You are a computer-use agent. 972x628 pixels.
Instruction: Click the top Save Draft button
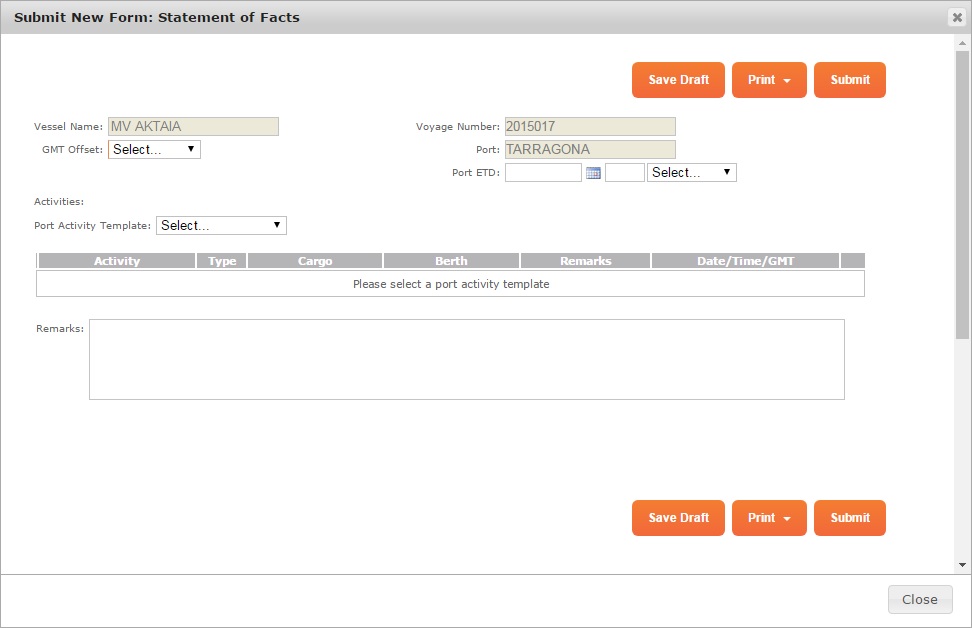pos(678,80)
